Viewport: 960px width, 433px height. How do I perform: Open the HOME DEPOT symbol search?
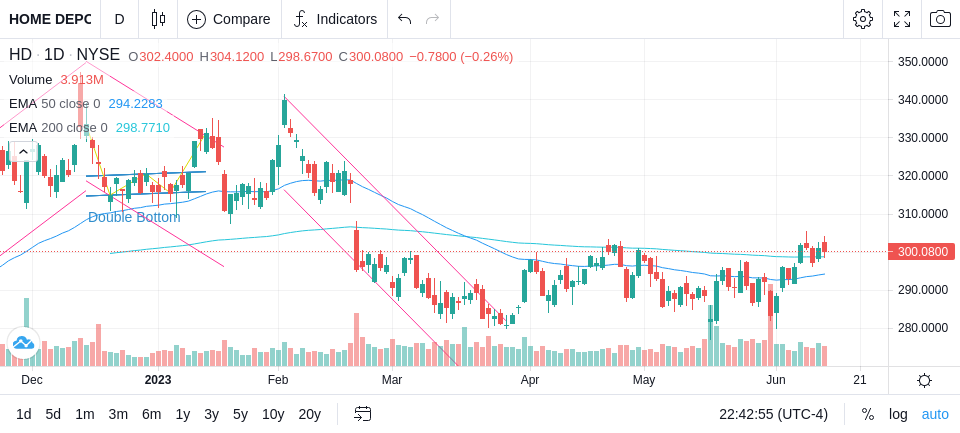pos(50,19)
